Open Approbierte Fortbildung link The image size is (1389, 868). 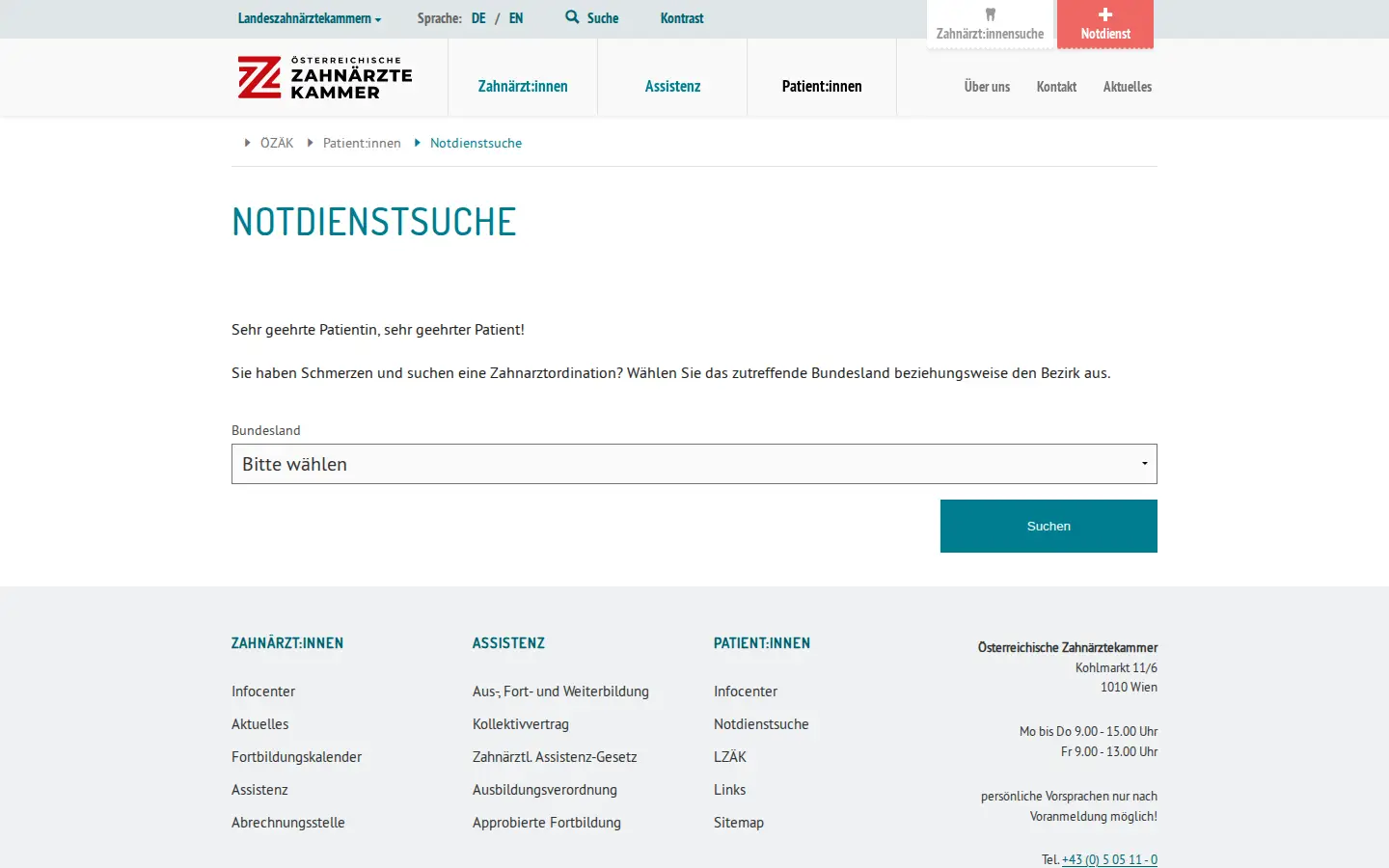[x=547, y=823]
